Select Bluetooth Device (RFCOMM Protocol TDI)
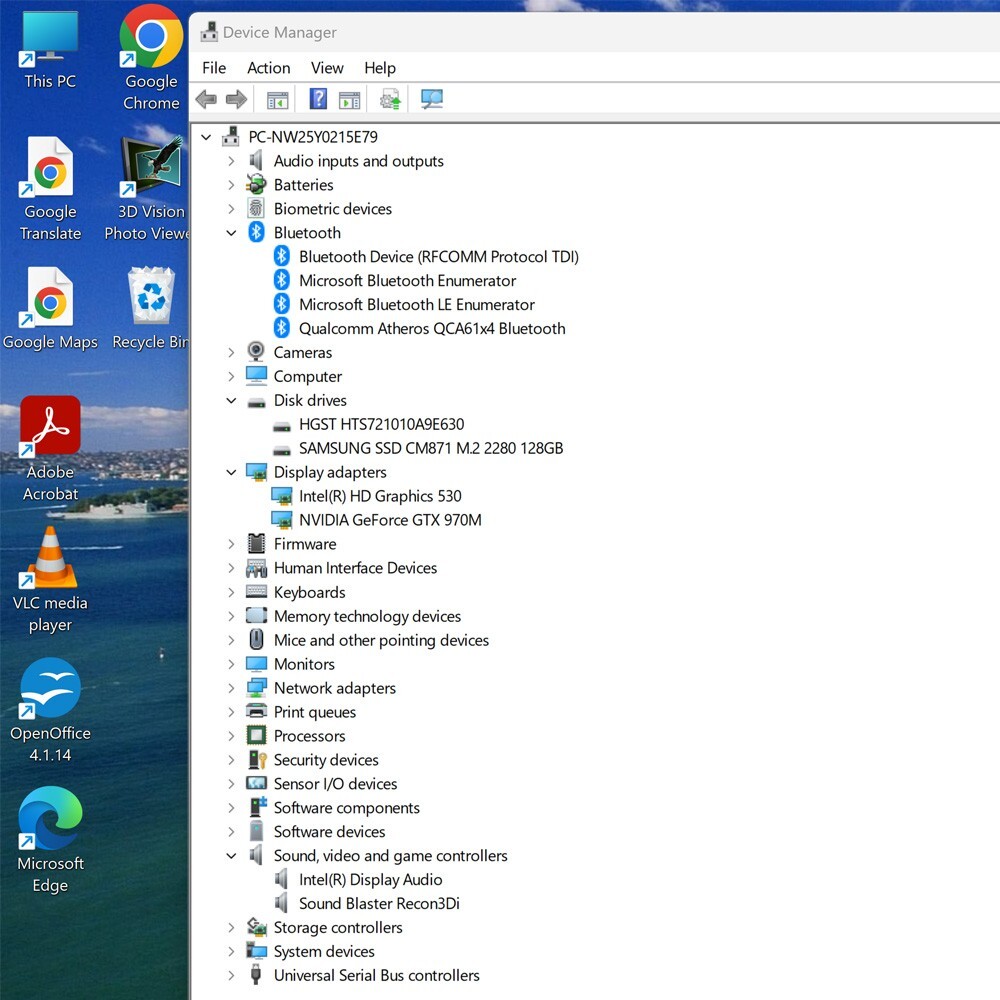Image resolution: width=1000 pixels, height=1000 pixels. coord(439,256)
